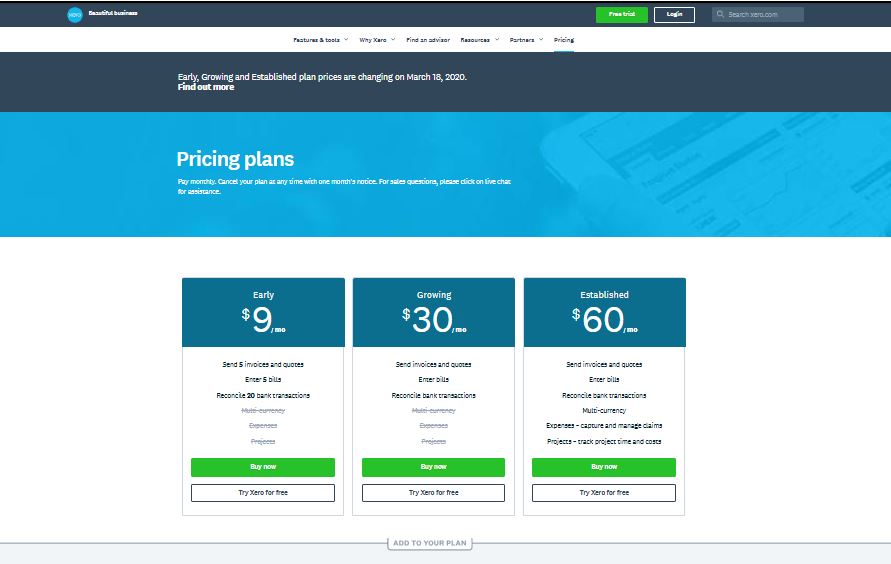Viewport: 891px width, 564px height.
Task: Click the 'Beautiful business' tagline
Action: coord(113,12)
